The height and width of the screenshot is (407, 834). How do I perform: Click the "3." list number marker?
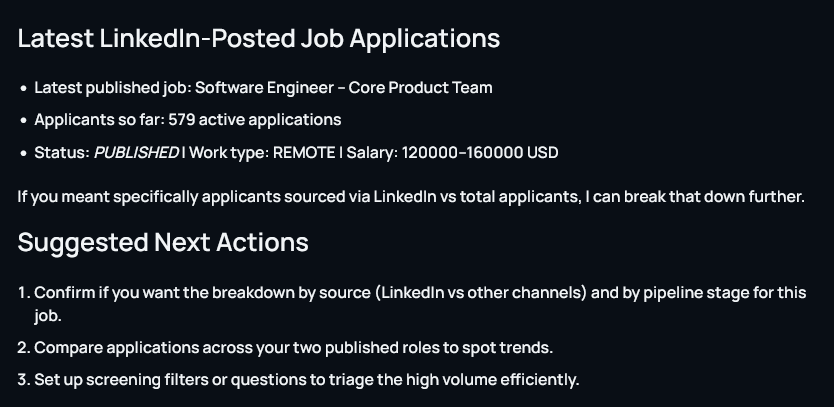click(24, 380)
